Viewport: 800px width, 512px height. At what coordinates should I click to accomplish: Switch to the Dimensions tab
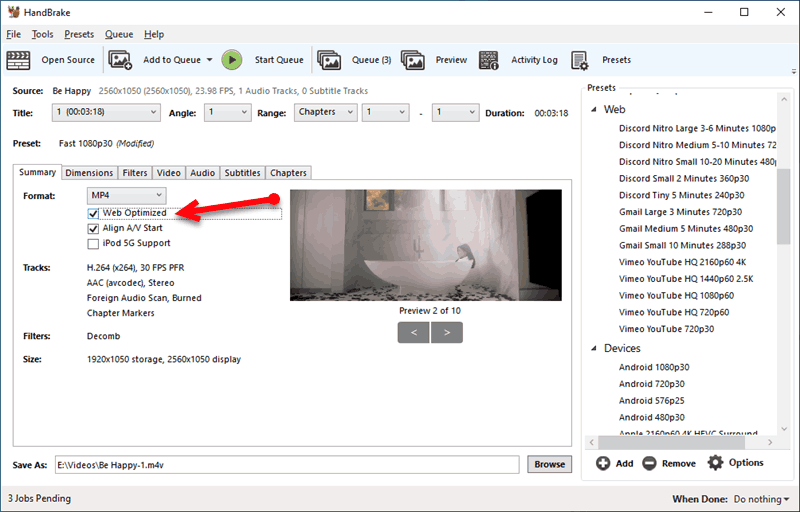click(x=89, y=173)
